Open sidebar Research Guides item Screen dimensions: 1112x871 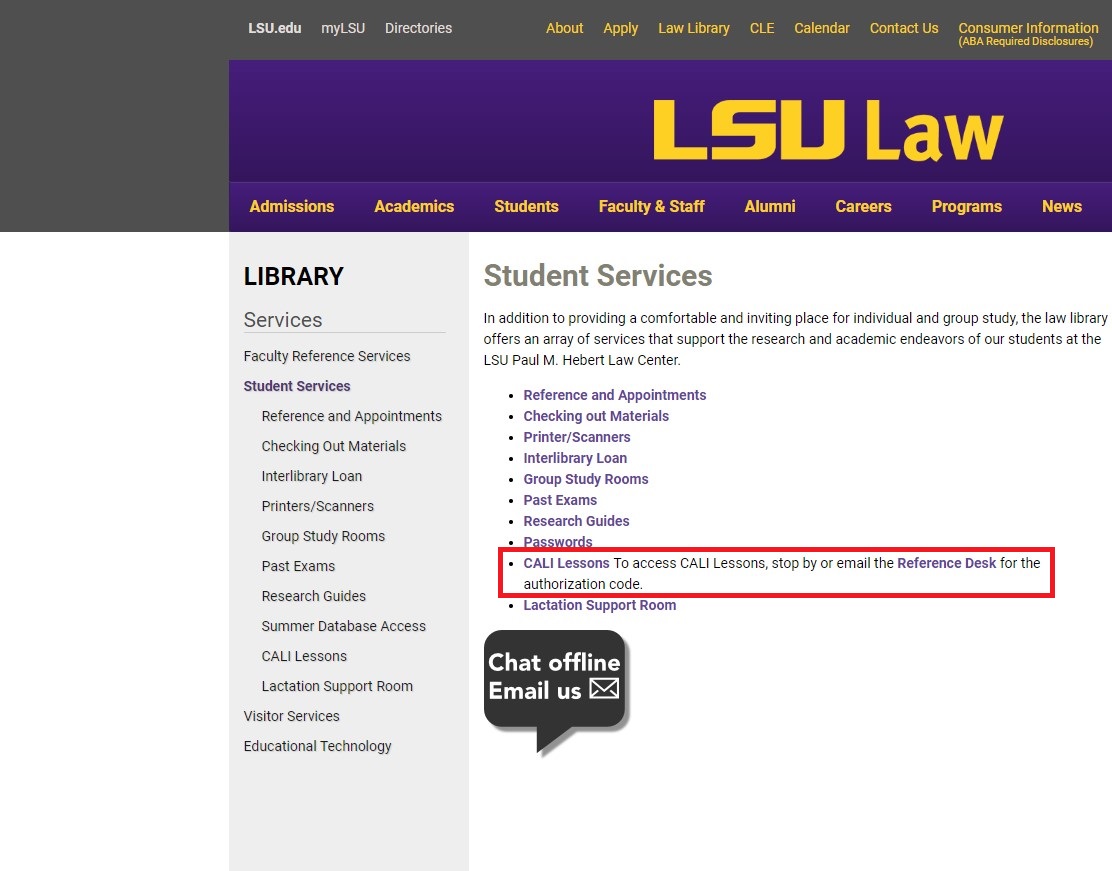[314, 596]
